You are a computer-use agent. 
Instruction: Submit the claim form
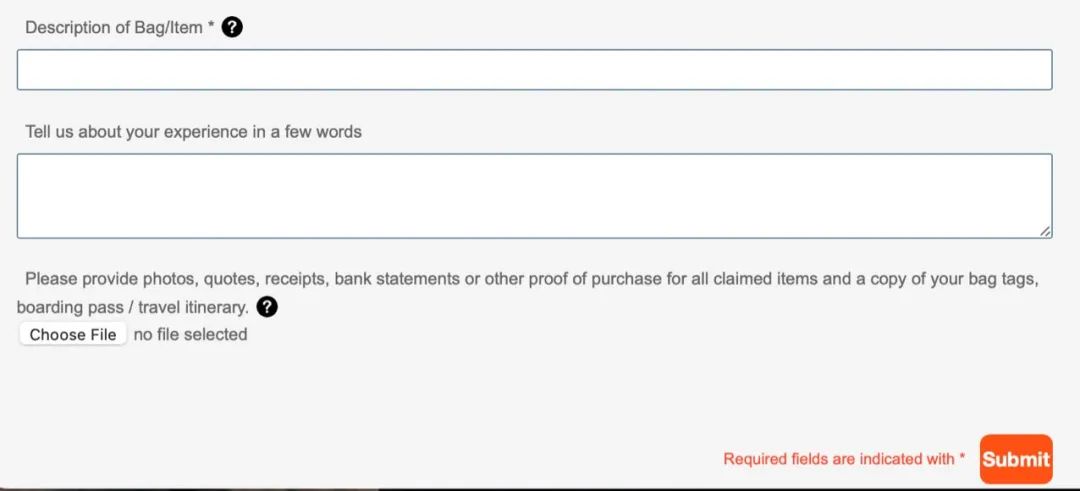tap(1016, 459)
